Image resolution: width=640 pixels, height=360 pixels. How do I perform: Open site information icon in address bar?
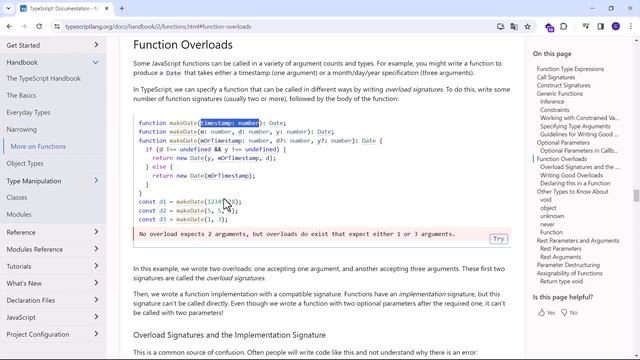(57, 27)
